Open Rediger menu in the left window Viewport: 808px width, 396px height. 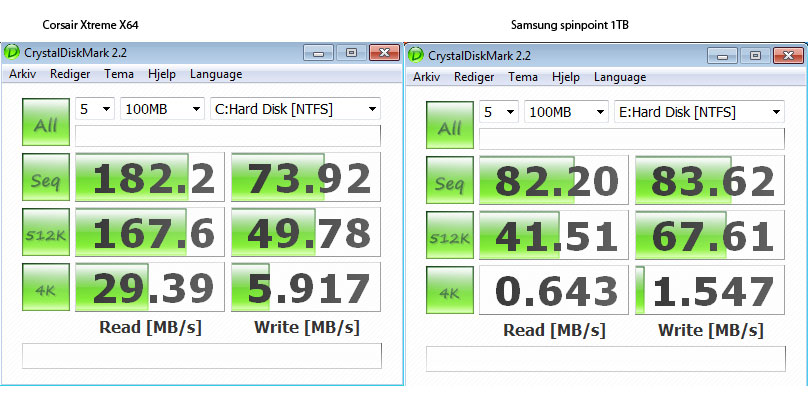click(x=70, y=74)
